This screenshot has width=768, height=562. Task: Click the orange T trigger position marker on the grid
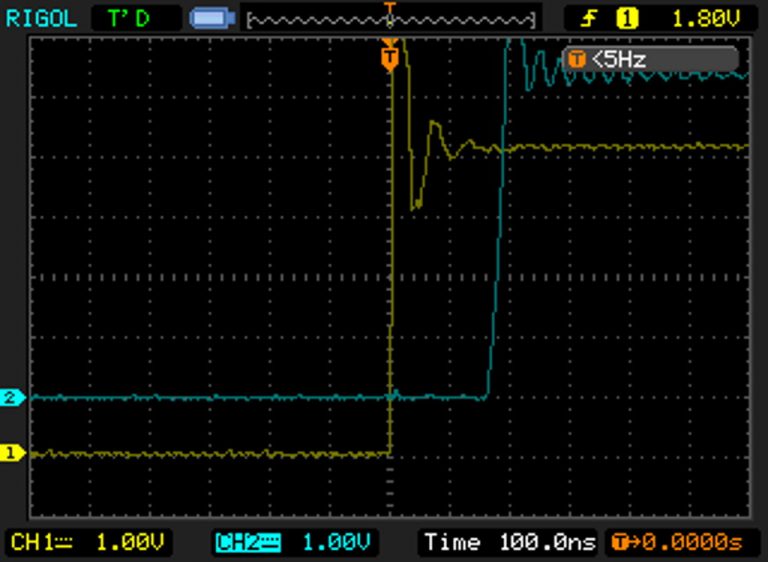tap(390, 58)
